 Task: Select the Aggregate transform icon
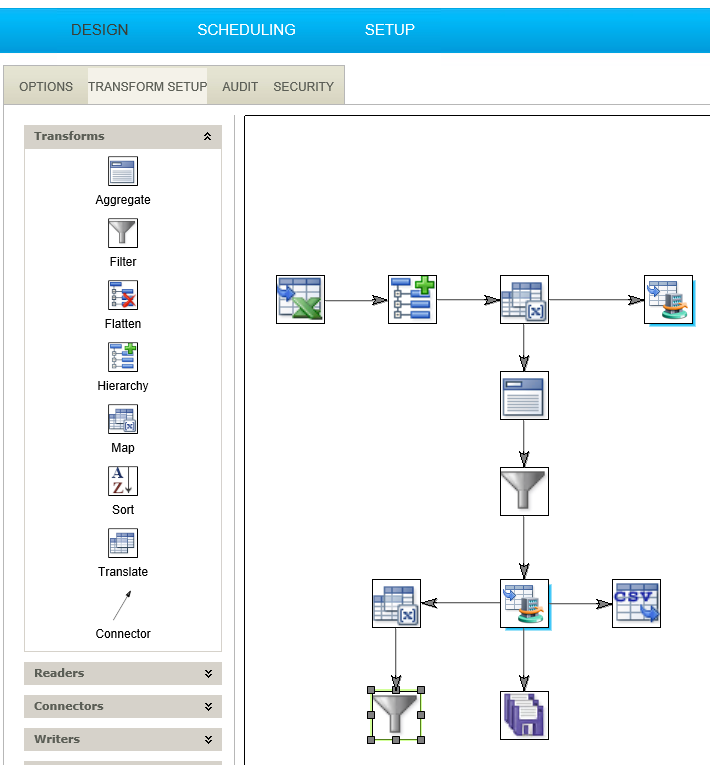pyautogui.click(x=123, y=172)
